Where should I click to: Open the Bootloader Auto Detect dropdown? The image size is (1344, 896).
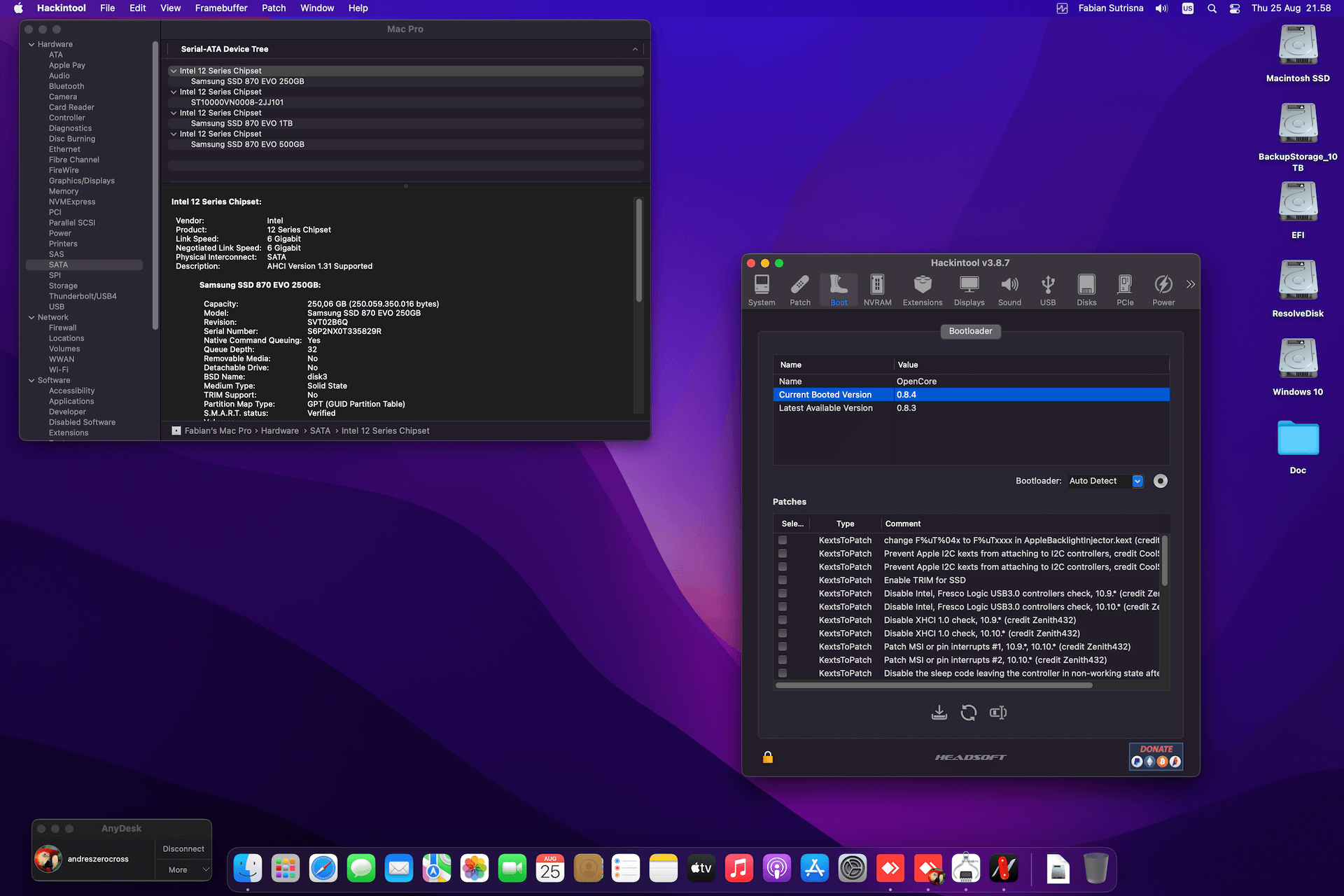1137,481
